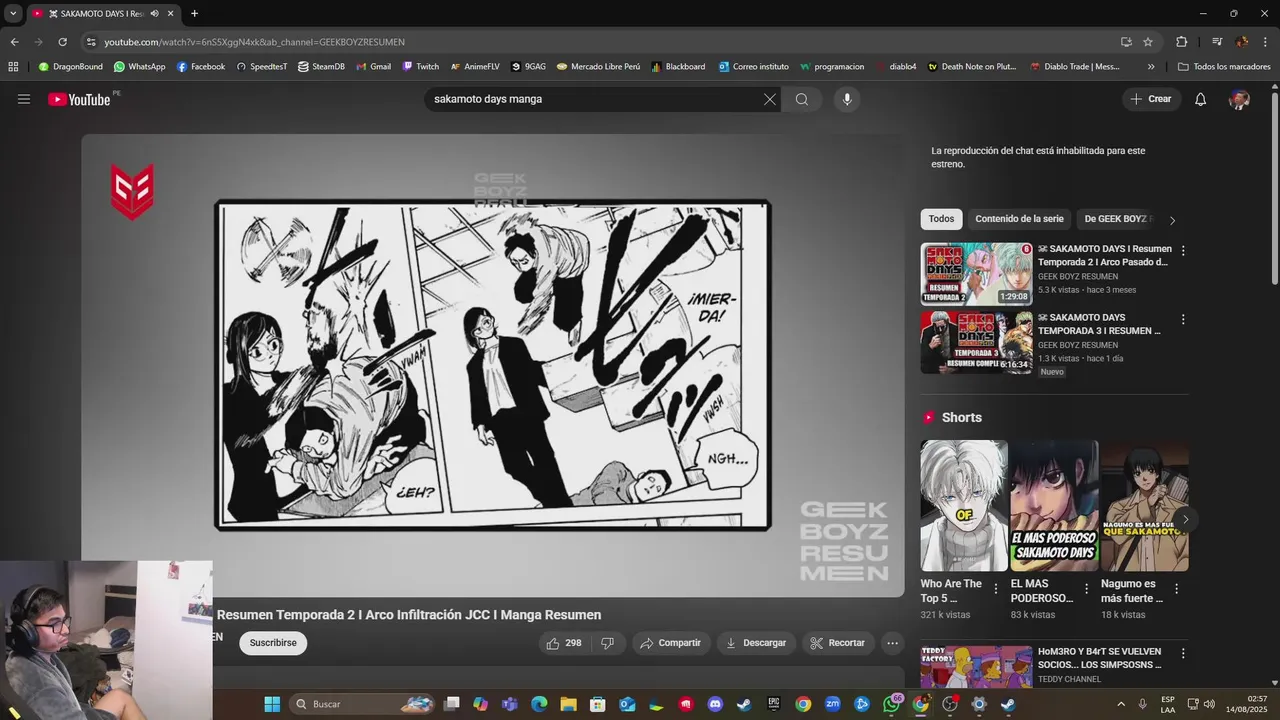This screenshot has height=720, width=1280.
Task: Click the Recortar clip button
Action: 837,643
